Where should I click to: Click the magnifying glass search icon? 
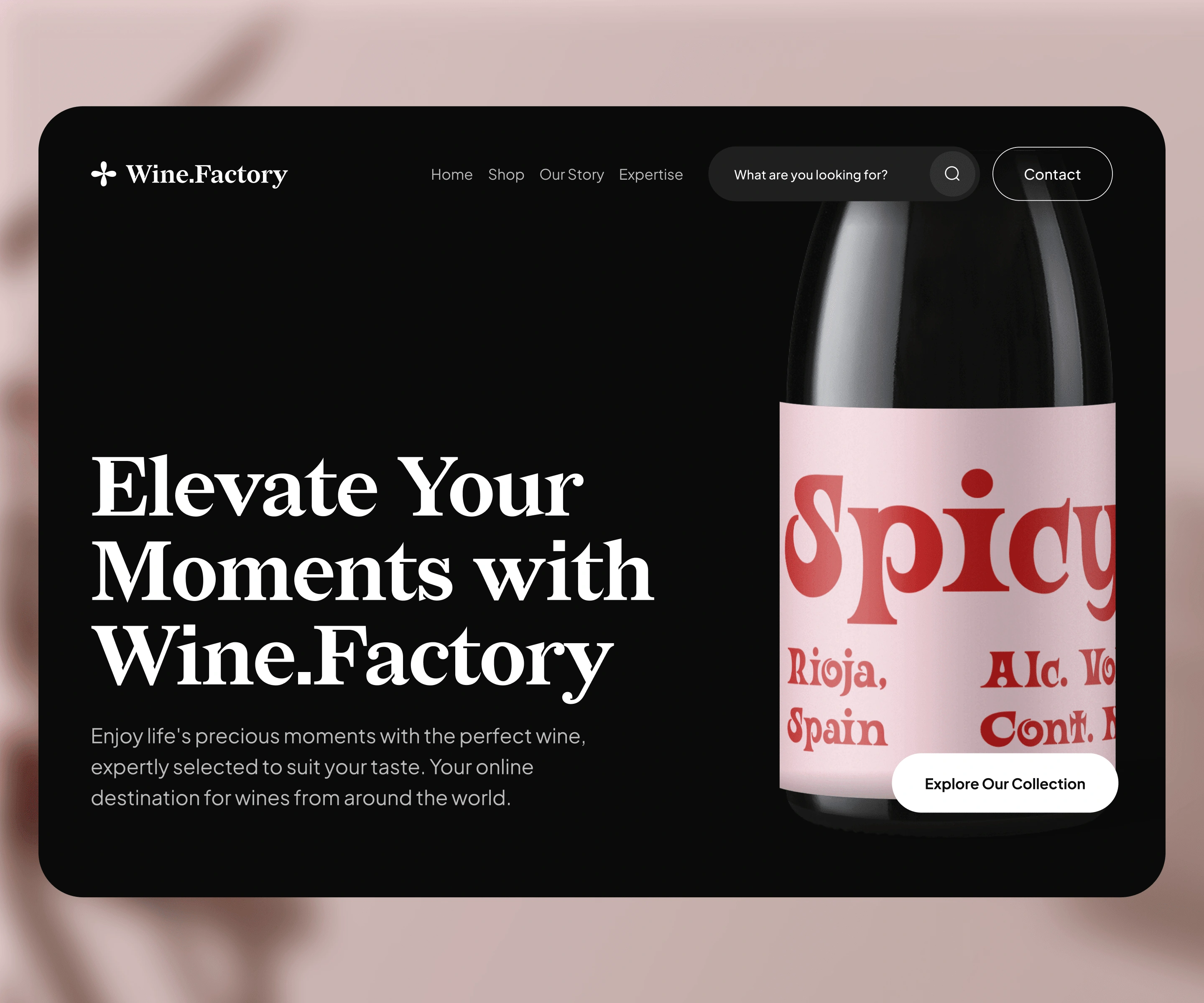click(952, 174)
